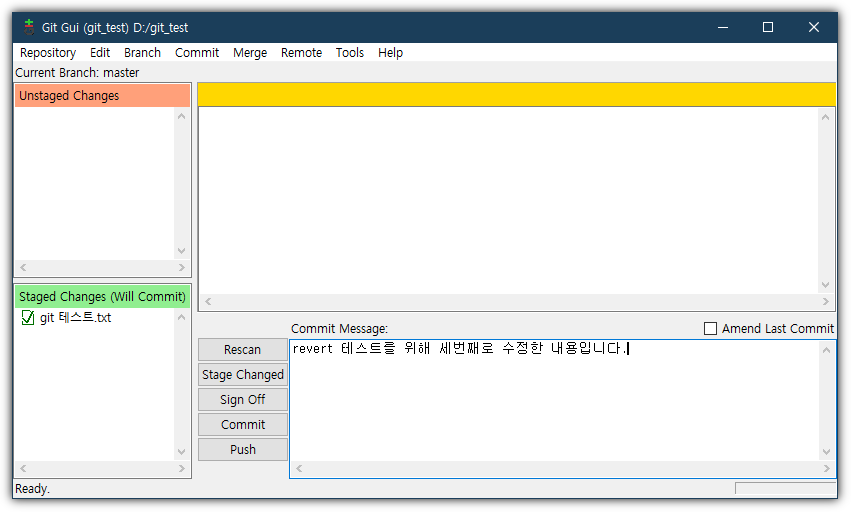Image resolution: width=851 pixels, height=512 pixels.
Task: Open the Merge menu
Action: (250, 53)
